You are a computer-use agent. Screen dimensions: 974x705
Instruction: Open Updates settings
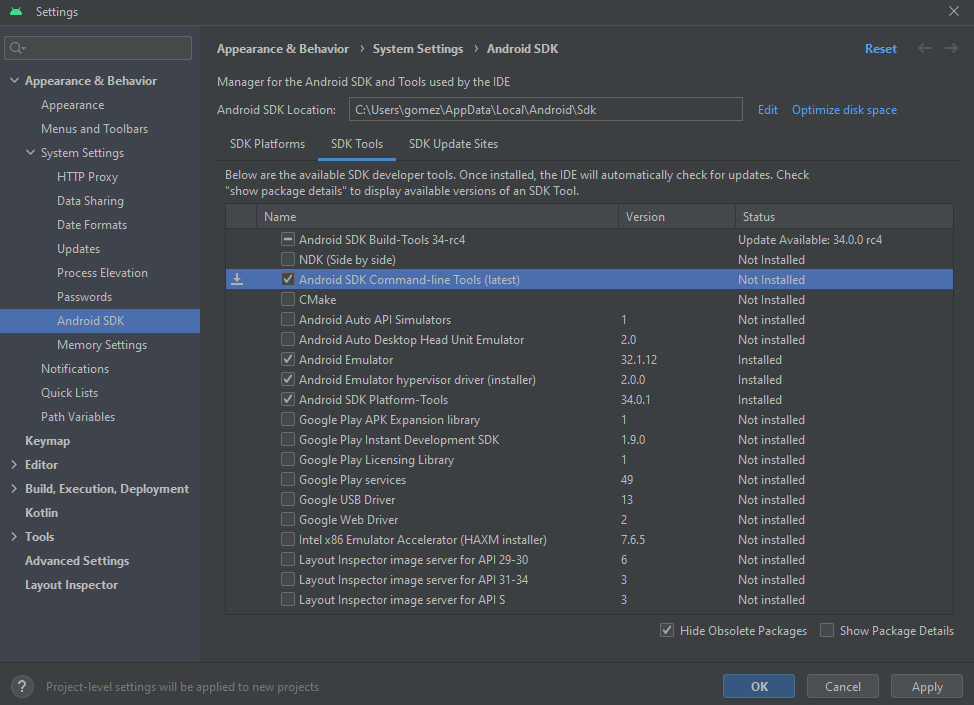click(x=78, y=248)
